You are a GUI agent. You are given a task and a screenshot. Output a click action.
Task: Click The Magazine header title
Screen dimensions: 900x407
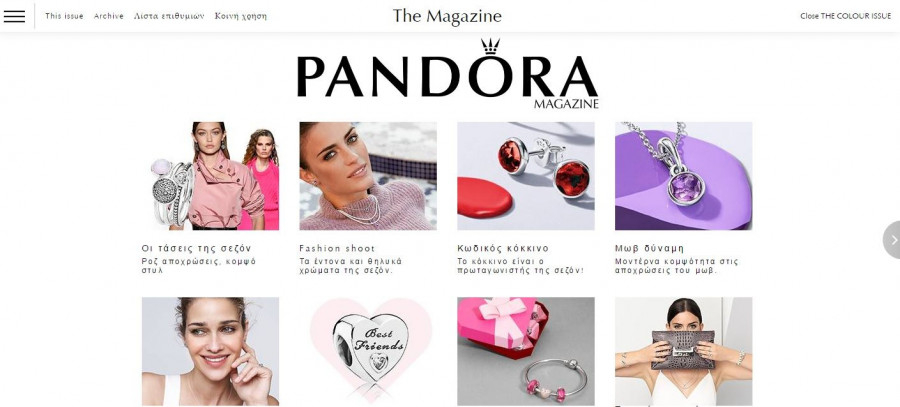447,16
